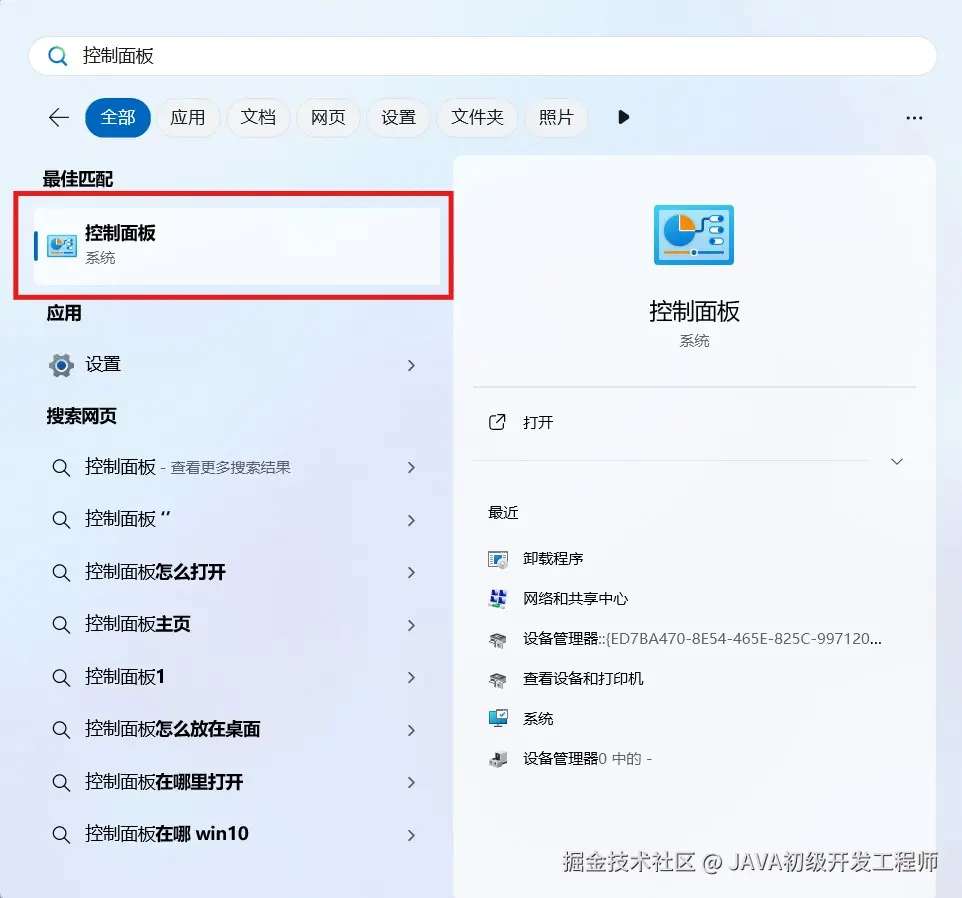The width and height of the screenshot is (962, 898).
Task: Show more filter tabs with the play arrow
Action: (623, 117)
